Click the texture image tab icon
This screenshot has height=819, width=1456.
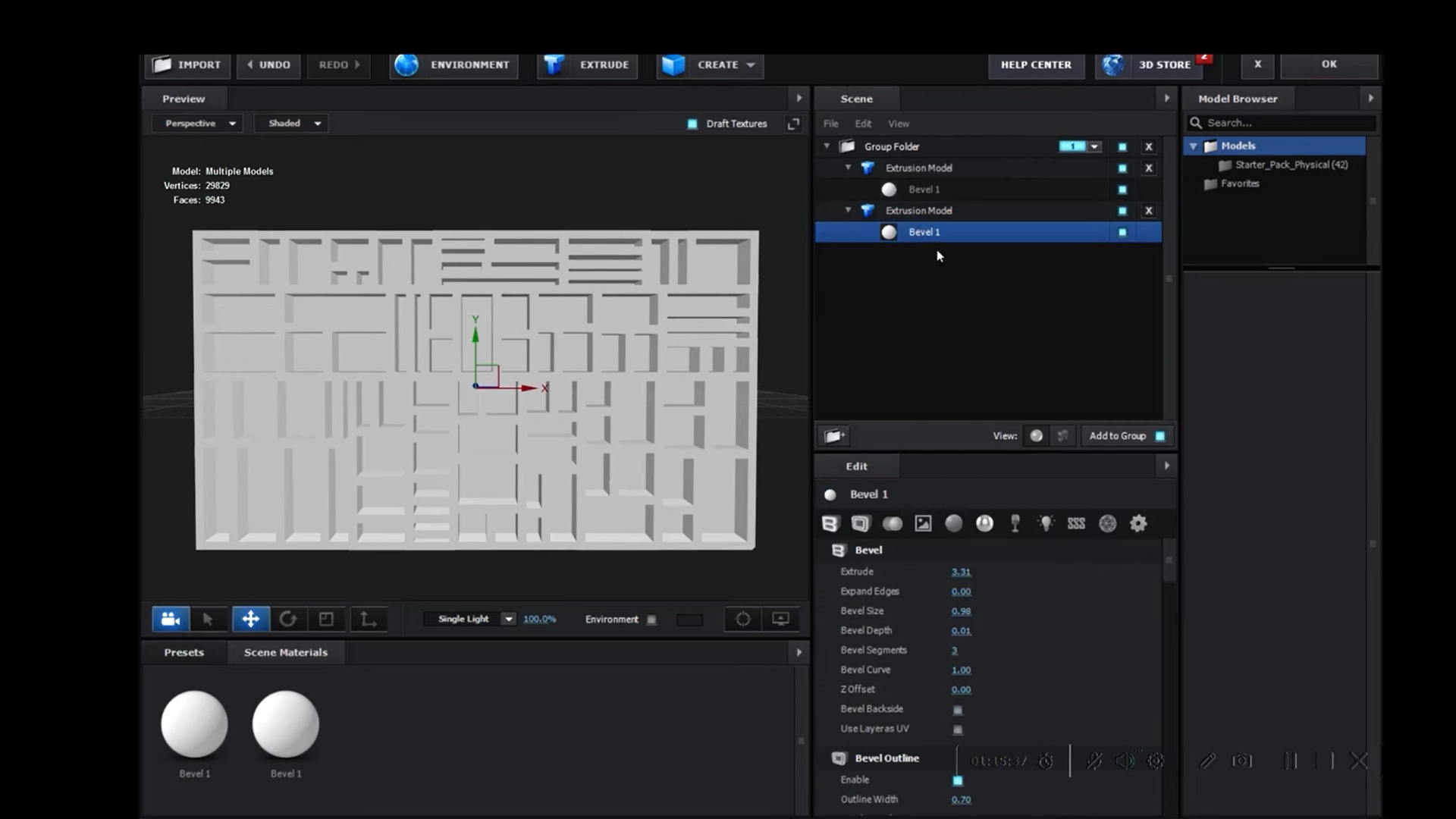click(923, 523)
